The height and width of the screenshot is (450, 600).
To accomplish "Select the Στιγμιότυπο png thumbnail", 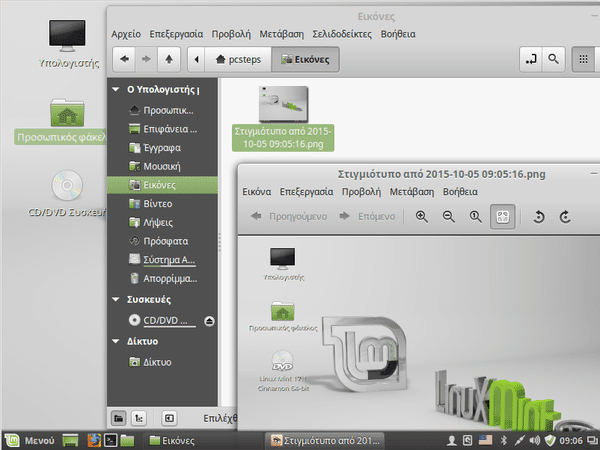I will 283,104.
